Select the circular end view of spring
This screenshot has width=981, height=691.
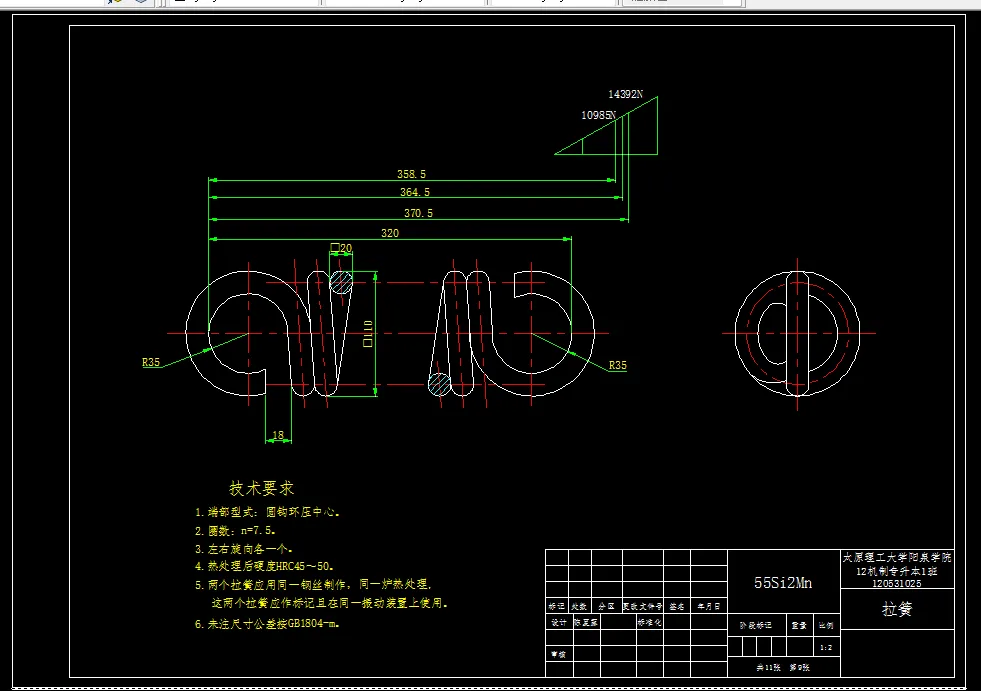(798, 333)
